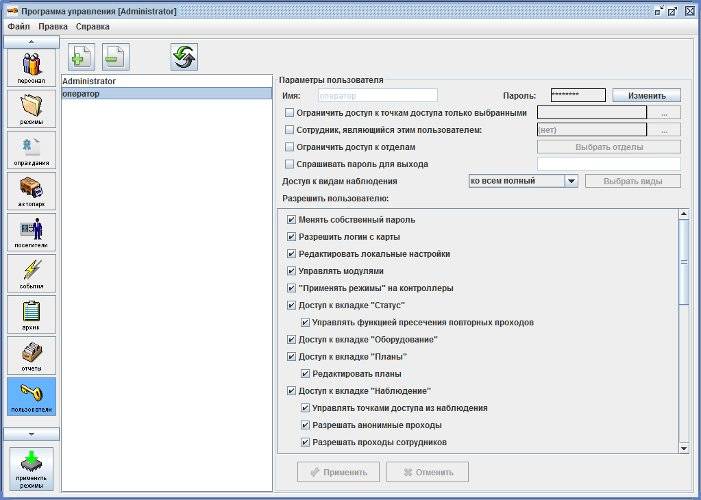Enable "Спрашивать пароль для выхода" checkbox

[x=289, y=164]
